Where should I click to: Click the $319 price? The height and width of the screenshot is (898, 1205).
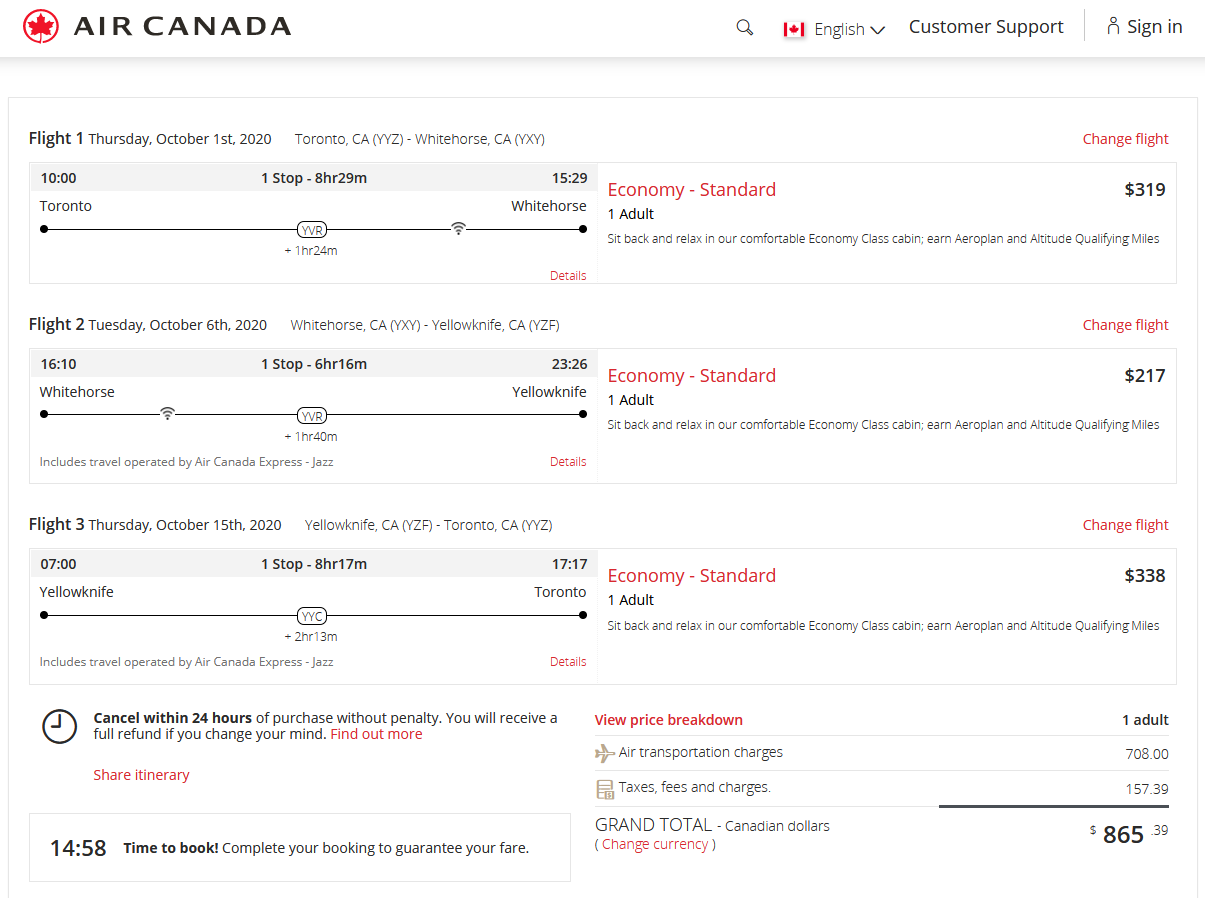[1145, 190]
